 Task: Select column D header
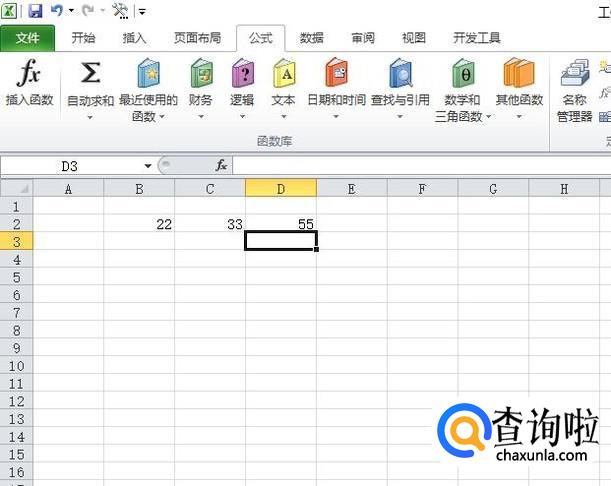[281, 189]
